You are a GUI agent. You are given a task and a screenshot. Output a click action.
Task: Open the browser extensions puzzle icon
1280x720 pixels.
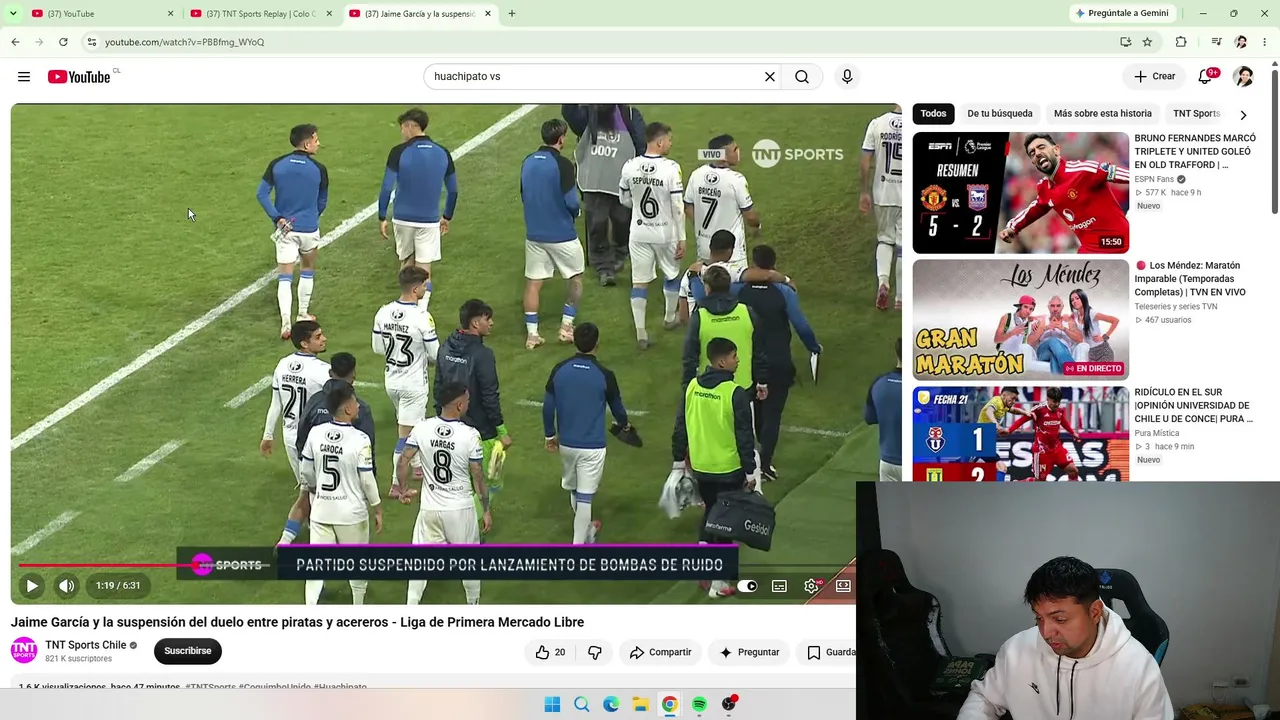1181,42
